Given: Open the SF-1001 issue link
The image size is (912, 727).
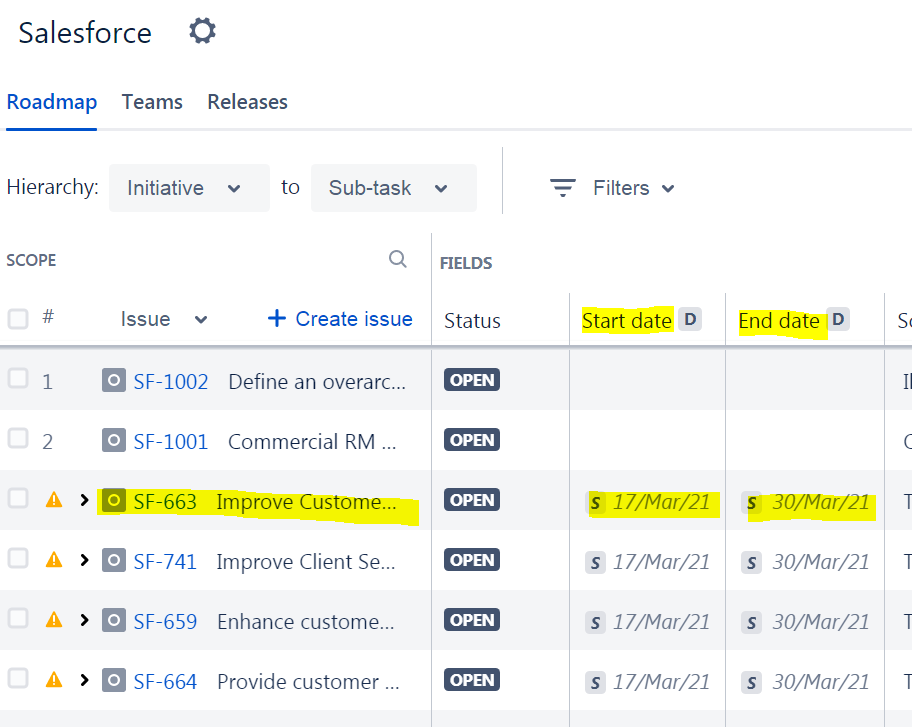Looking at the screenshot, I should [170, 442].
